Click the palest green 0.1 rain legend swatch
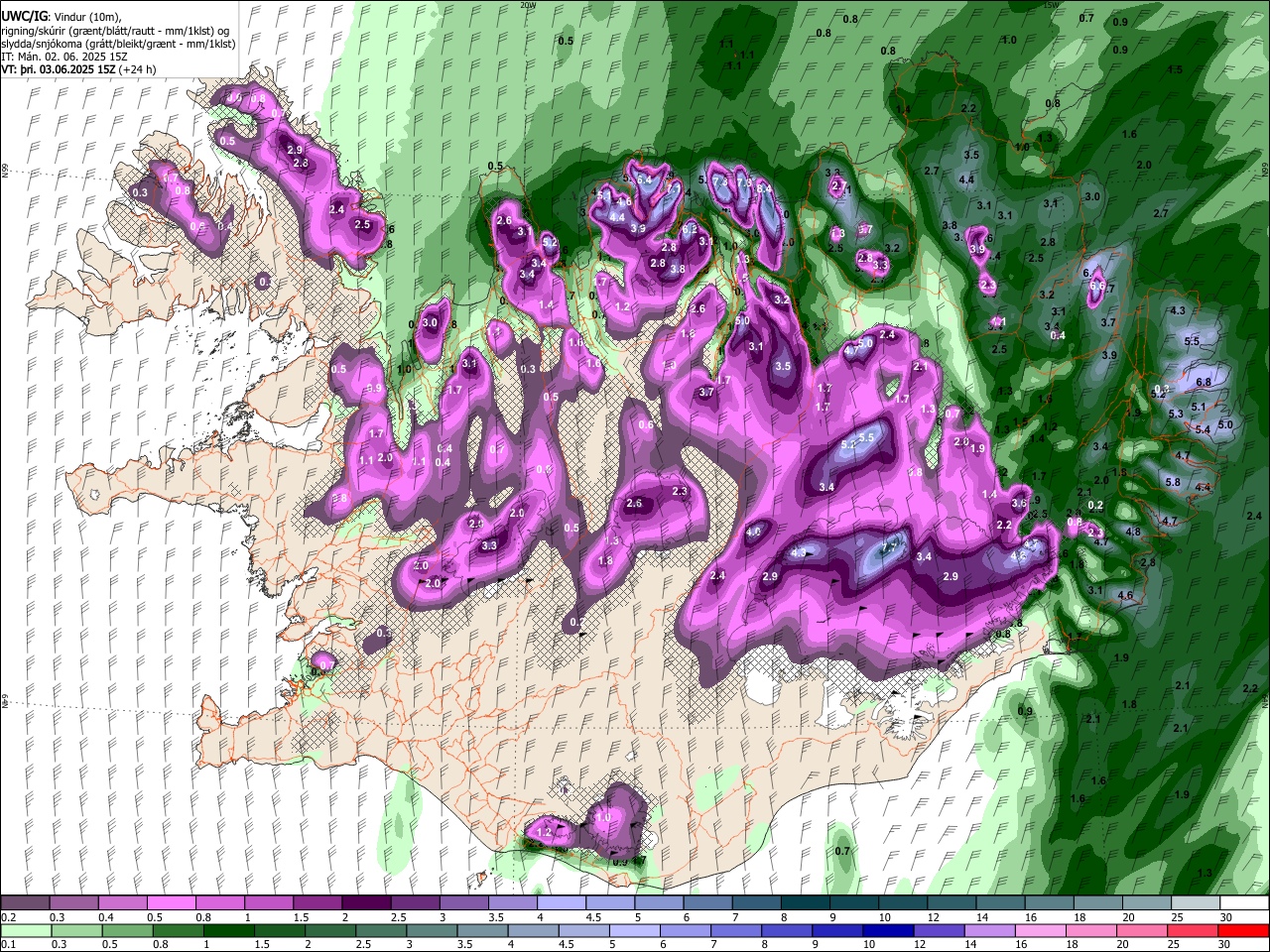The height and width of the screenshot is (952, 1270). pyautogui.click(x=26, y=930)
